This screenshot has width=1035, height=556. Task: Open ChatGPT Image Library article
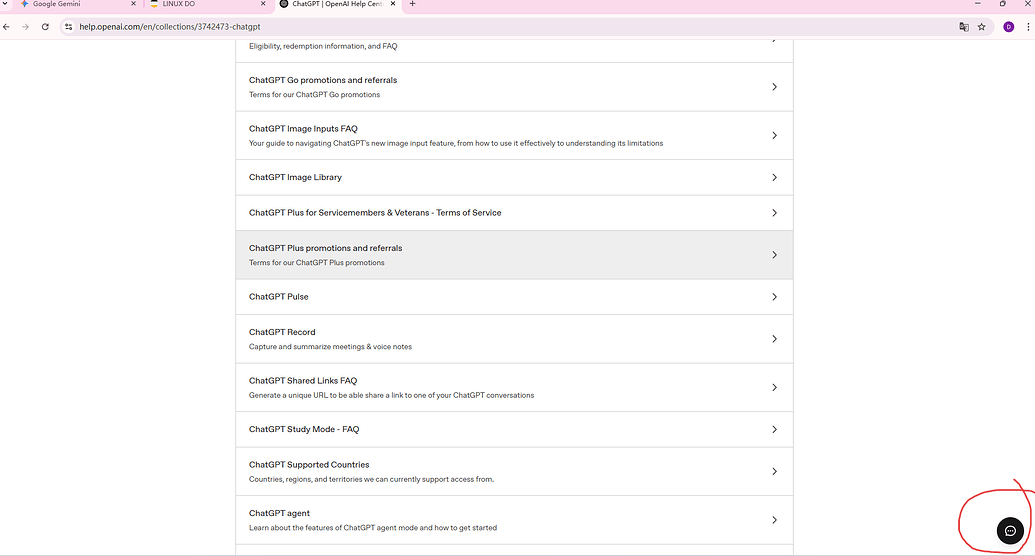tap(514, 178)
